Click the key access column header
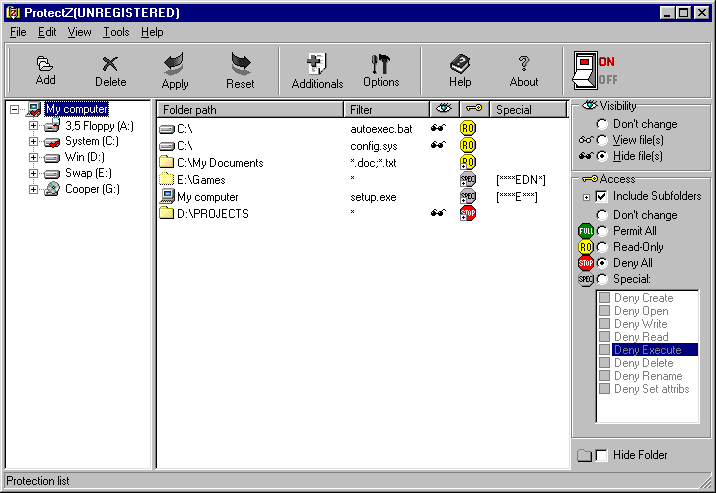716x493 pixels. point(474,110)
